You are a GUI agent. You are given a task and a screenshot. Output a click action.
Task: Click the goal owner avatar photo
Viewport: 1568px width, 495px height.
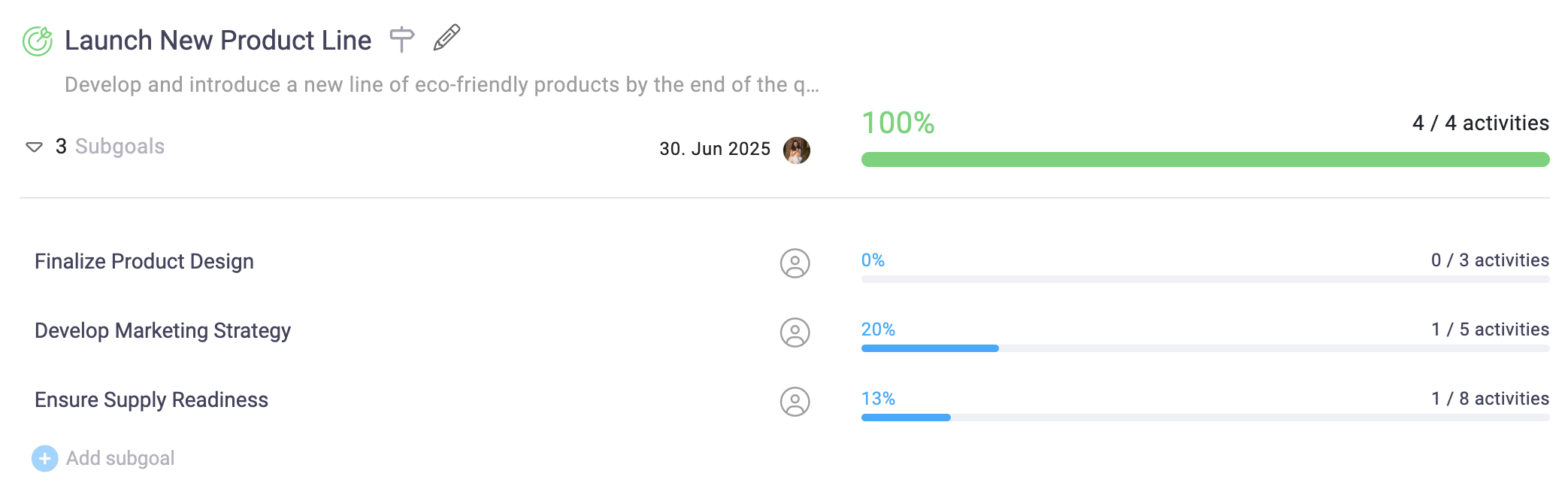(x=797, y=150)
